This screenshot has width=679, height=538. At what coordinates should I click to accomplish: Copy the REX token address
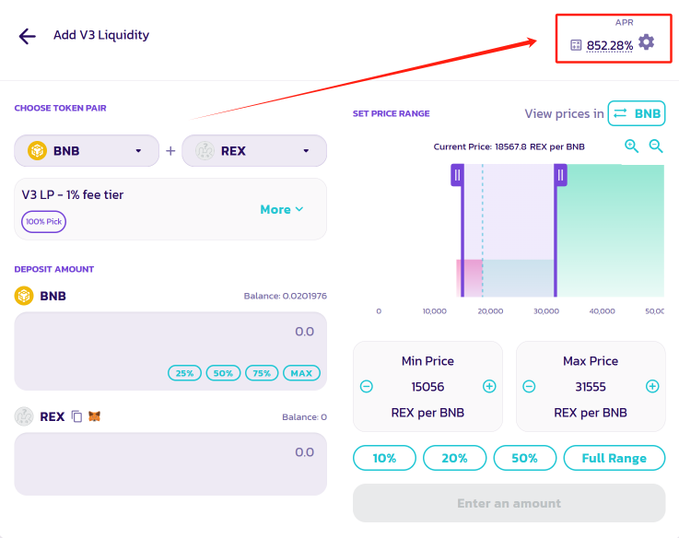[x=77, y=417]
